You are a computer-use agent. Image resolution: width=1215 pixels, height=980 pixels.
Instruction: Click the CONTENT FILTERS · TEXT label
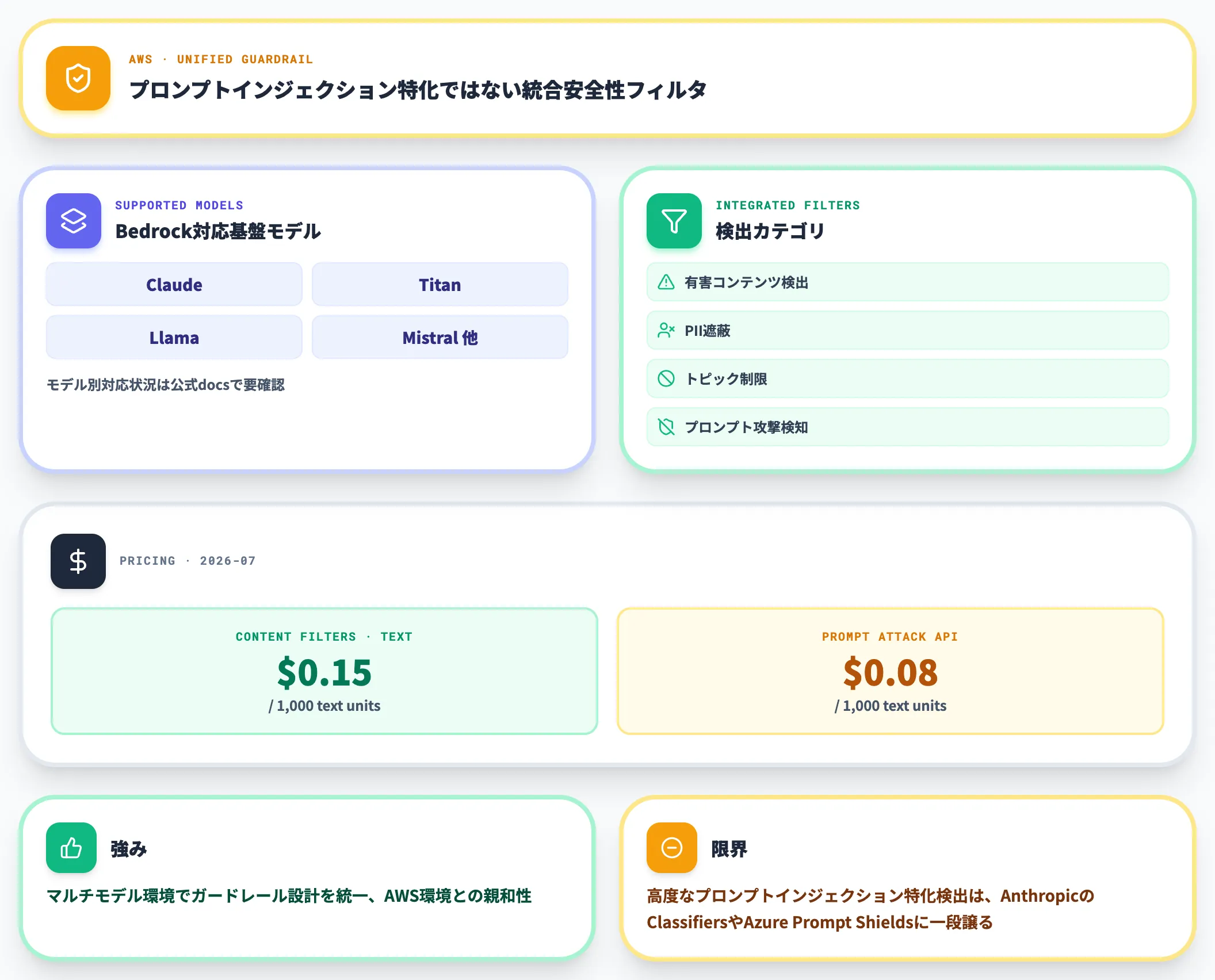click(x=324, y=637)
